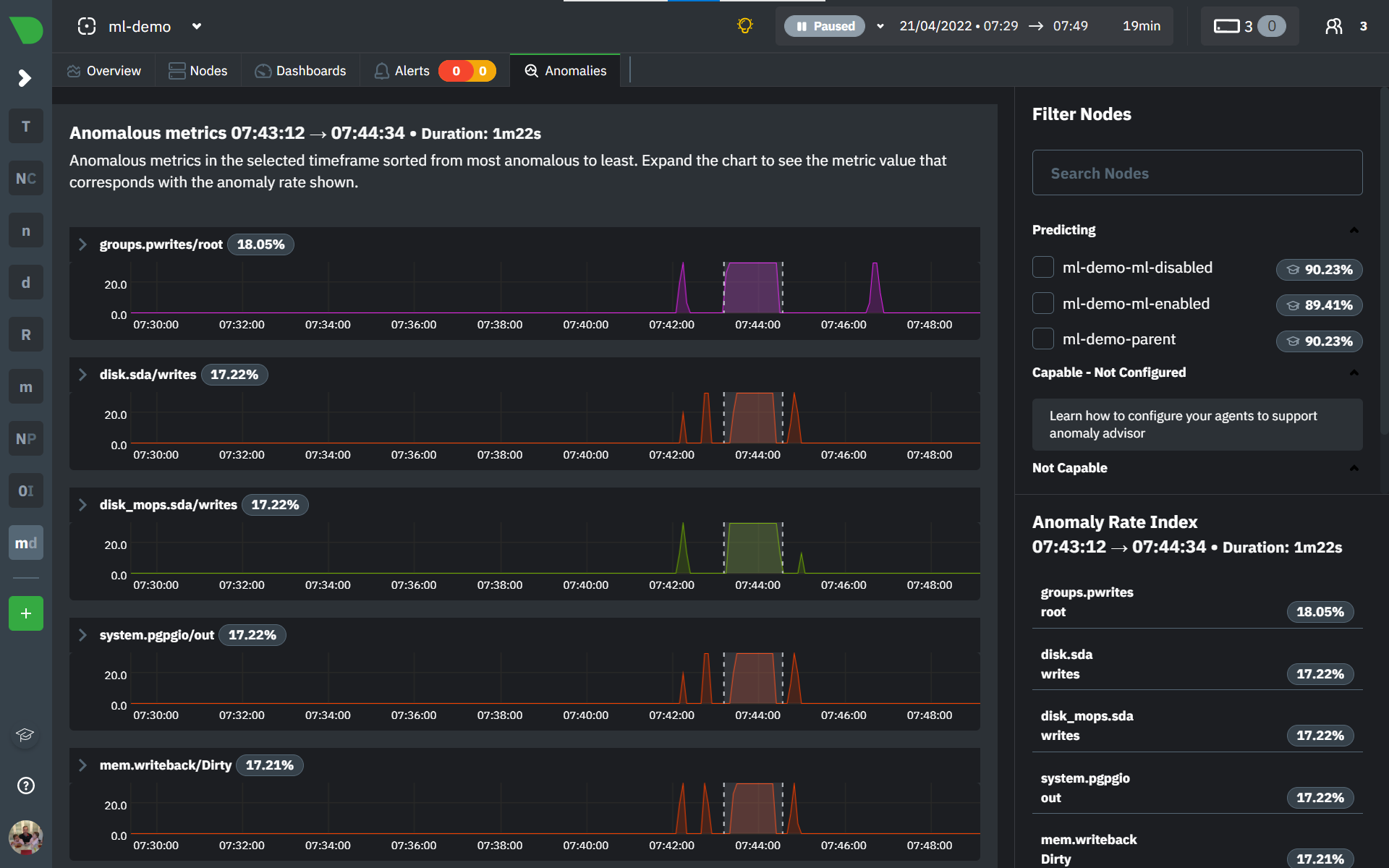This screenshot has width=1389, height=868.
Task: Switch to the Alerts tab
Action: tap(402, 71)
